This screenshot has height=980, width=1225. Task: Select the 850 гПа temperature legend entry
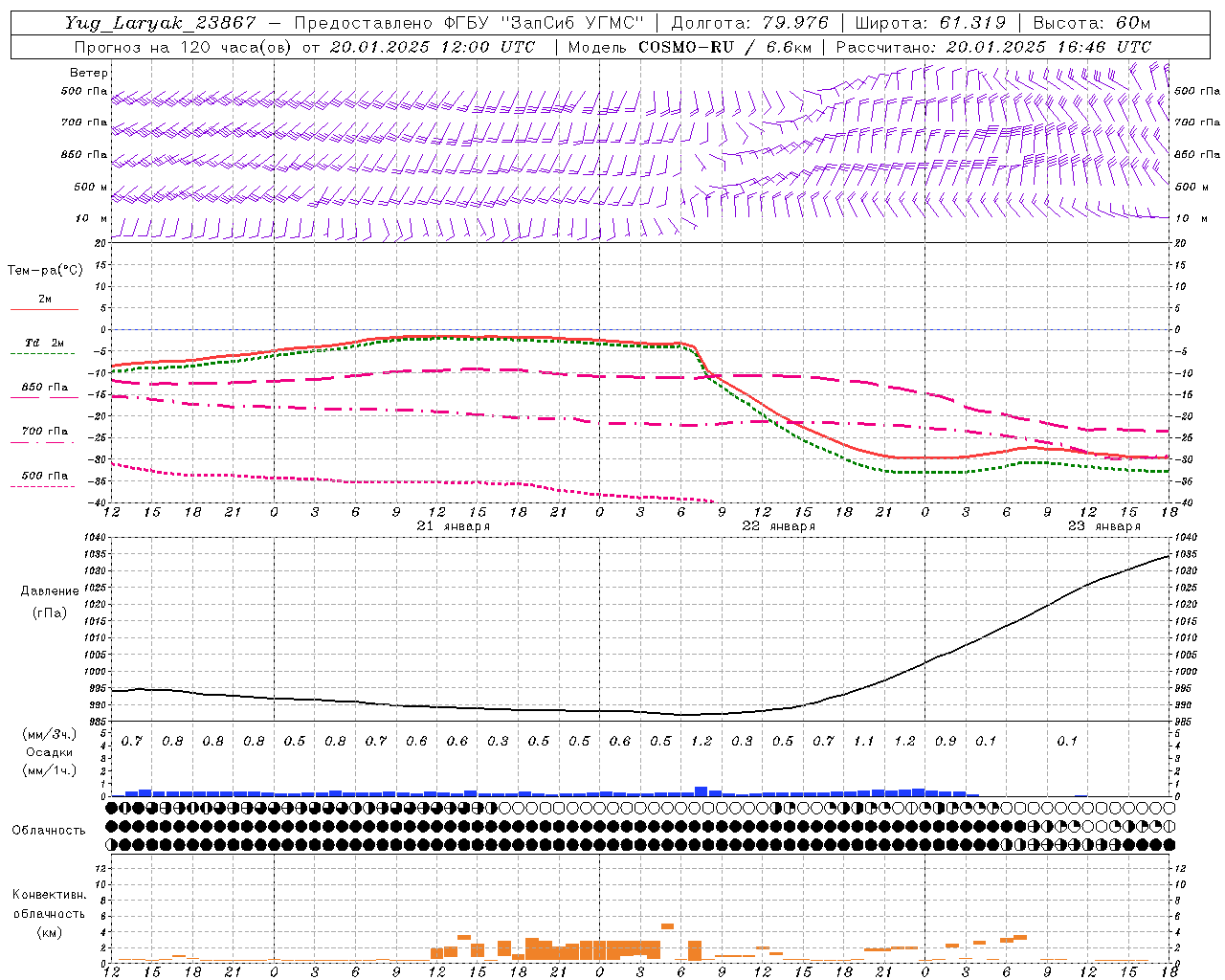(45, 388)
